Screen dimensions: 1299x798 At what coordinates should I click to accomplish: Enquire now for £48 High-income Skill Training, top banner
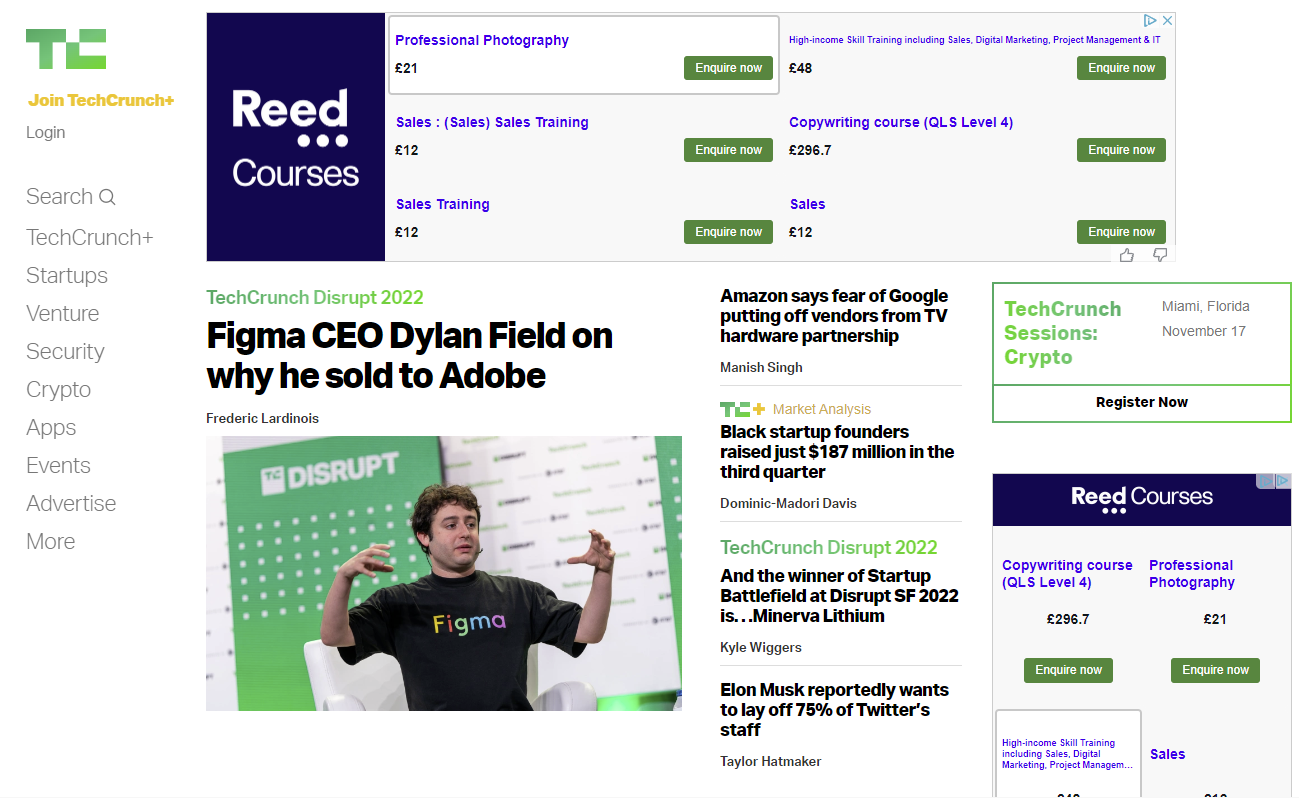pos(1121,68)
